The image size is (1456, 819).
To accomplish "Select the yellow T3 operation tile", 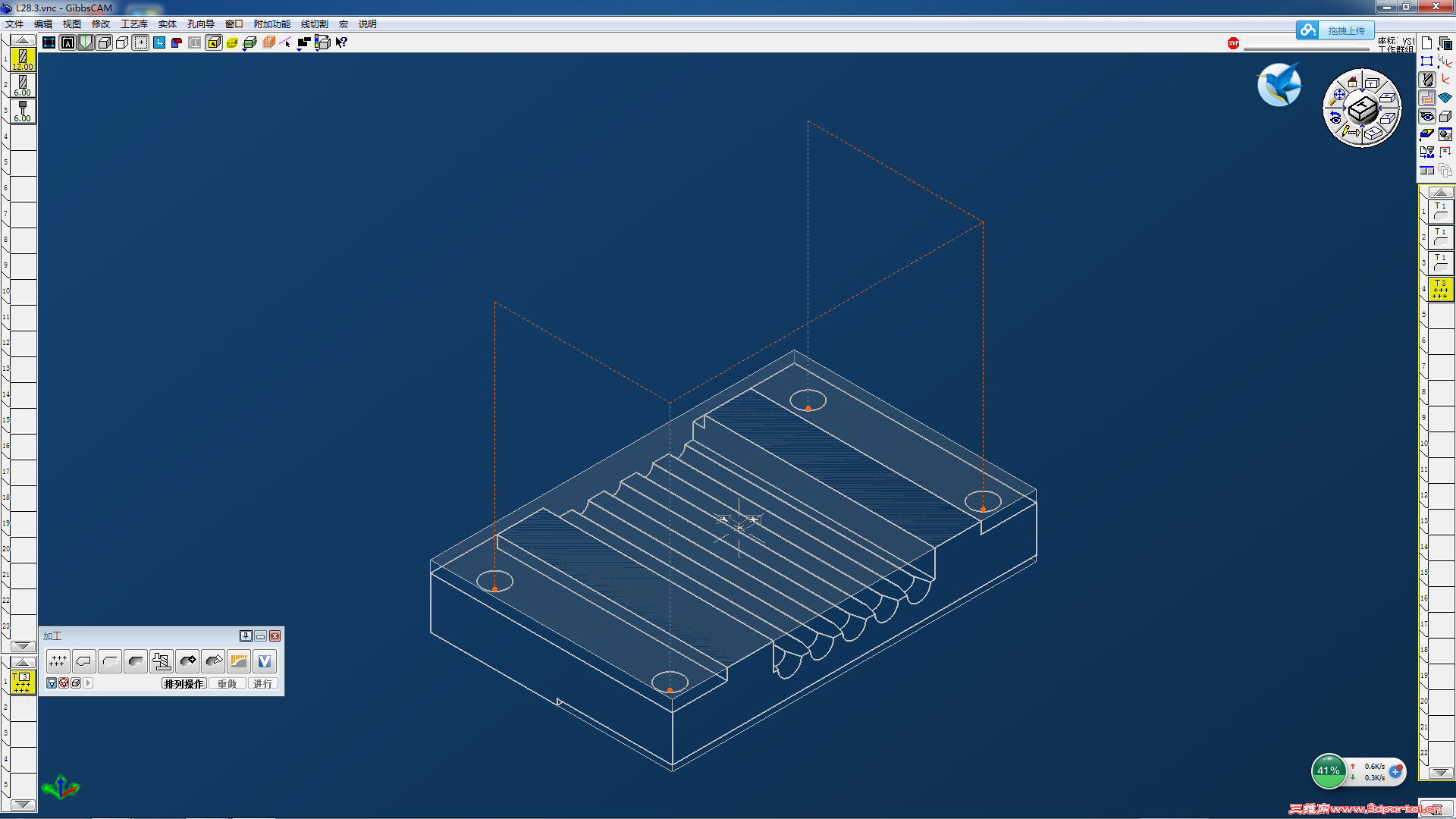I will pos(1440,289).
